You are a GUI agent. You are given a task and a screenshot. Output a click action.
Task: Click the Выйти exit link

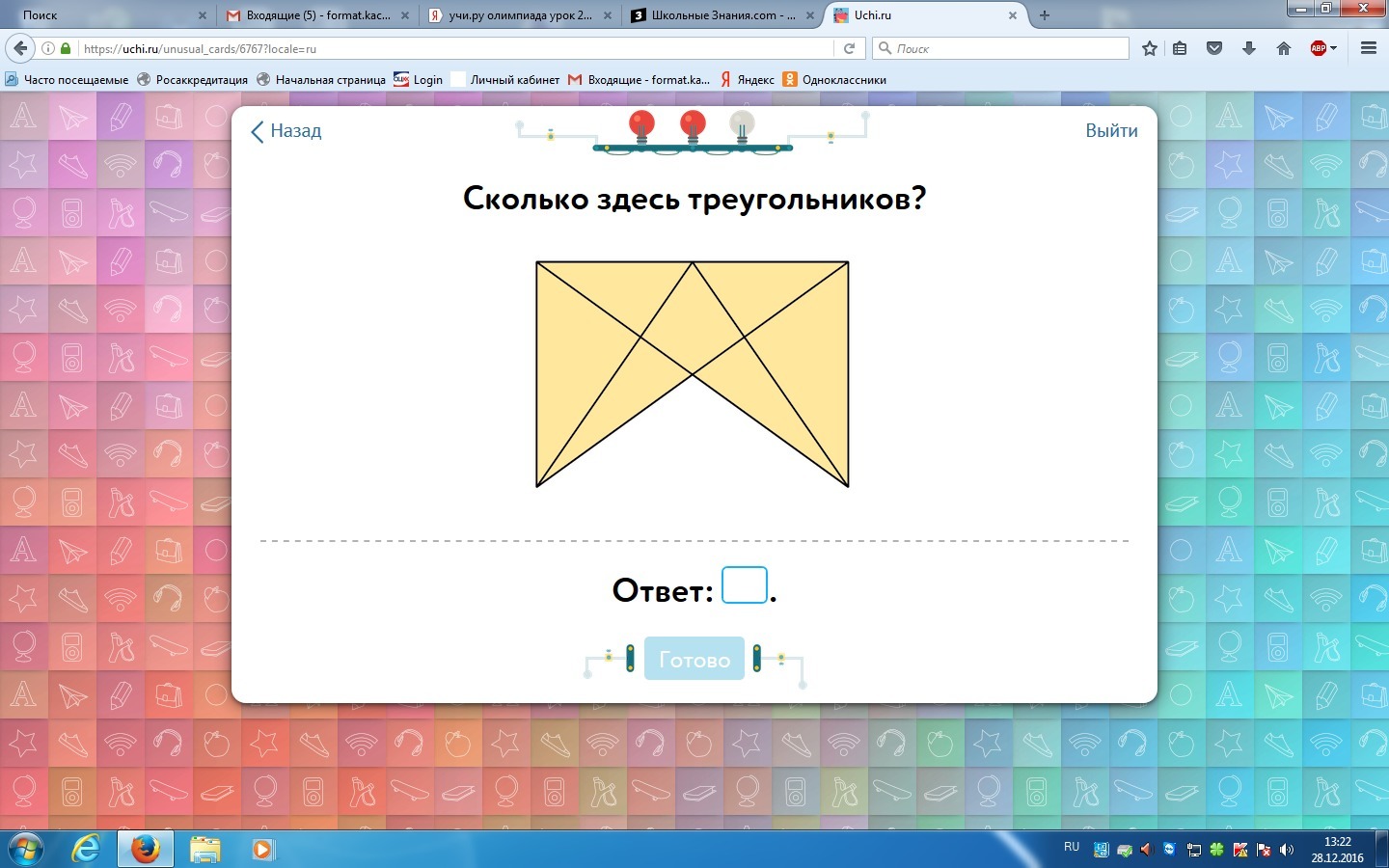point(1111,131)
